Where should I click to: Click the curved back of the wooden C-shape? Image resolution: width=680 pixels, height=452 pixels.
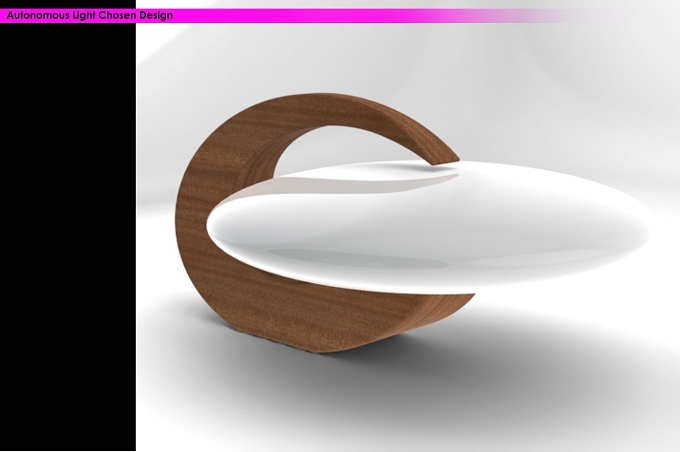coord(195,217)
